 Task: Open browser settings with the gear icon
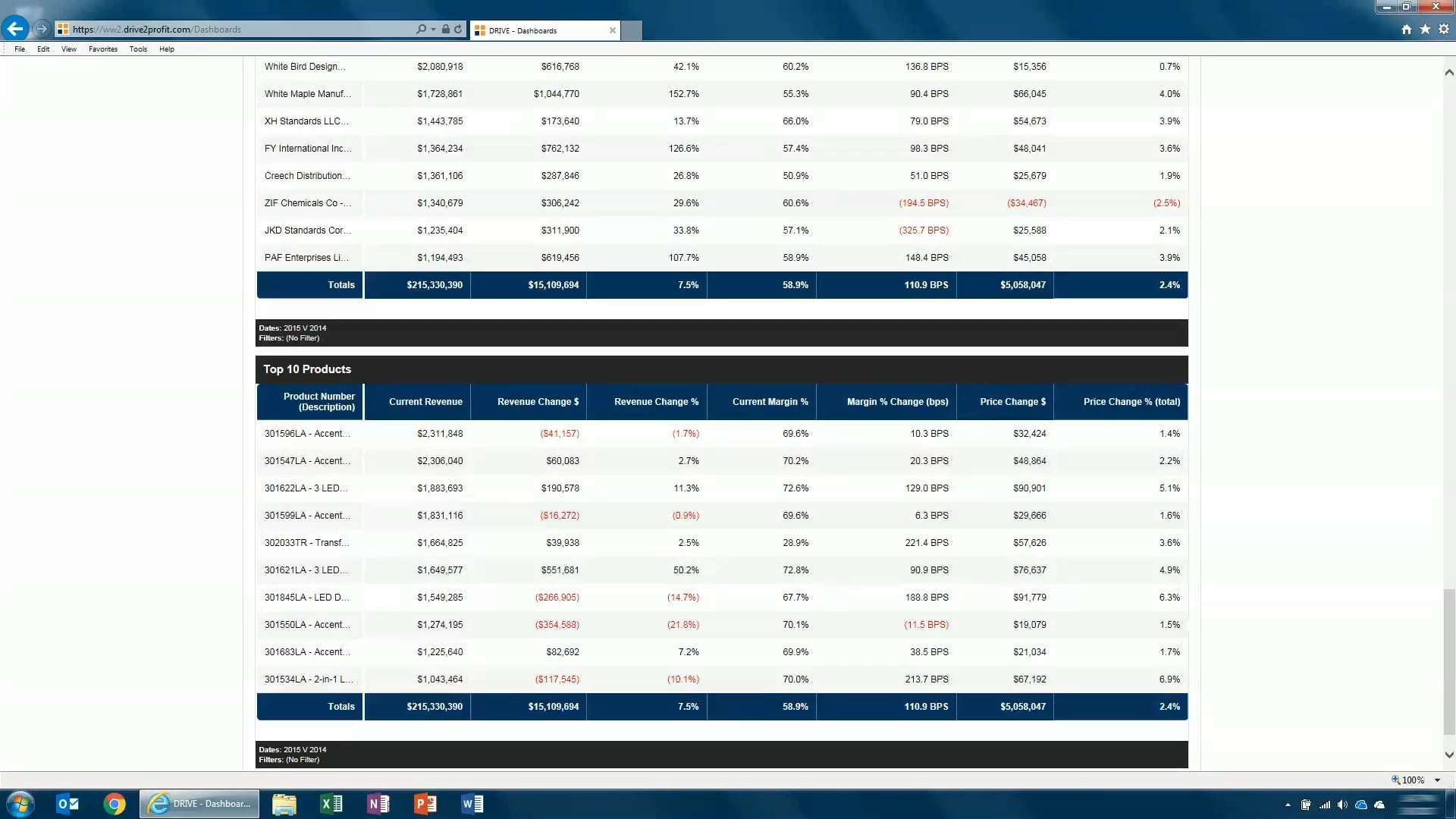[1445, 29]
